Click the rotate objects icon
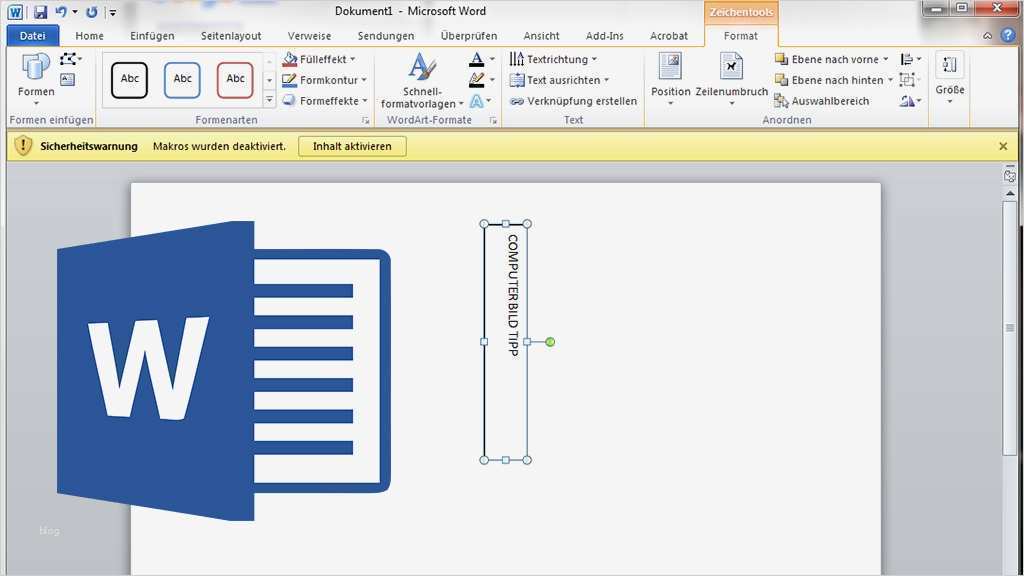This screenshot has width=1024, height=576. (x=906, y=101)
